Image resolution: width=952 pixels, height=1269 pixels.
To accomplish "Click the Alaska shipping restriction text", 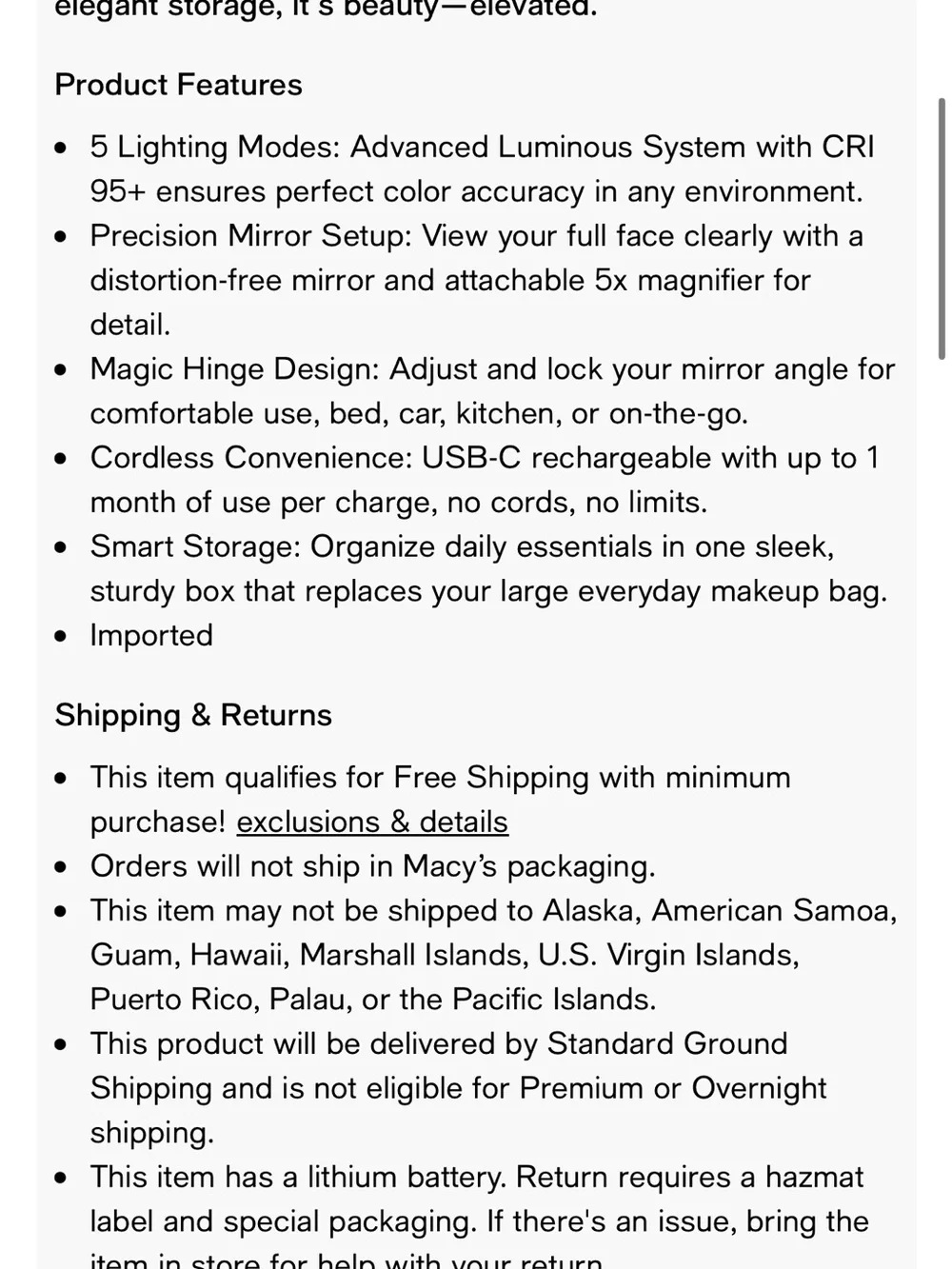I will pyautogui.click(x=493, y=955).
